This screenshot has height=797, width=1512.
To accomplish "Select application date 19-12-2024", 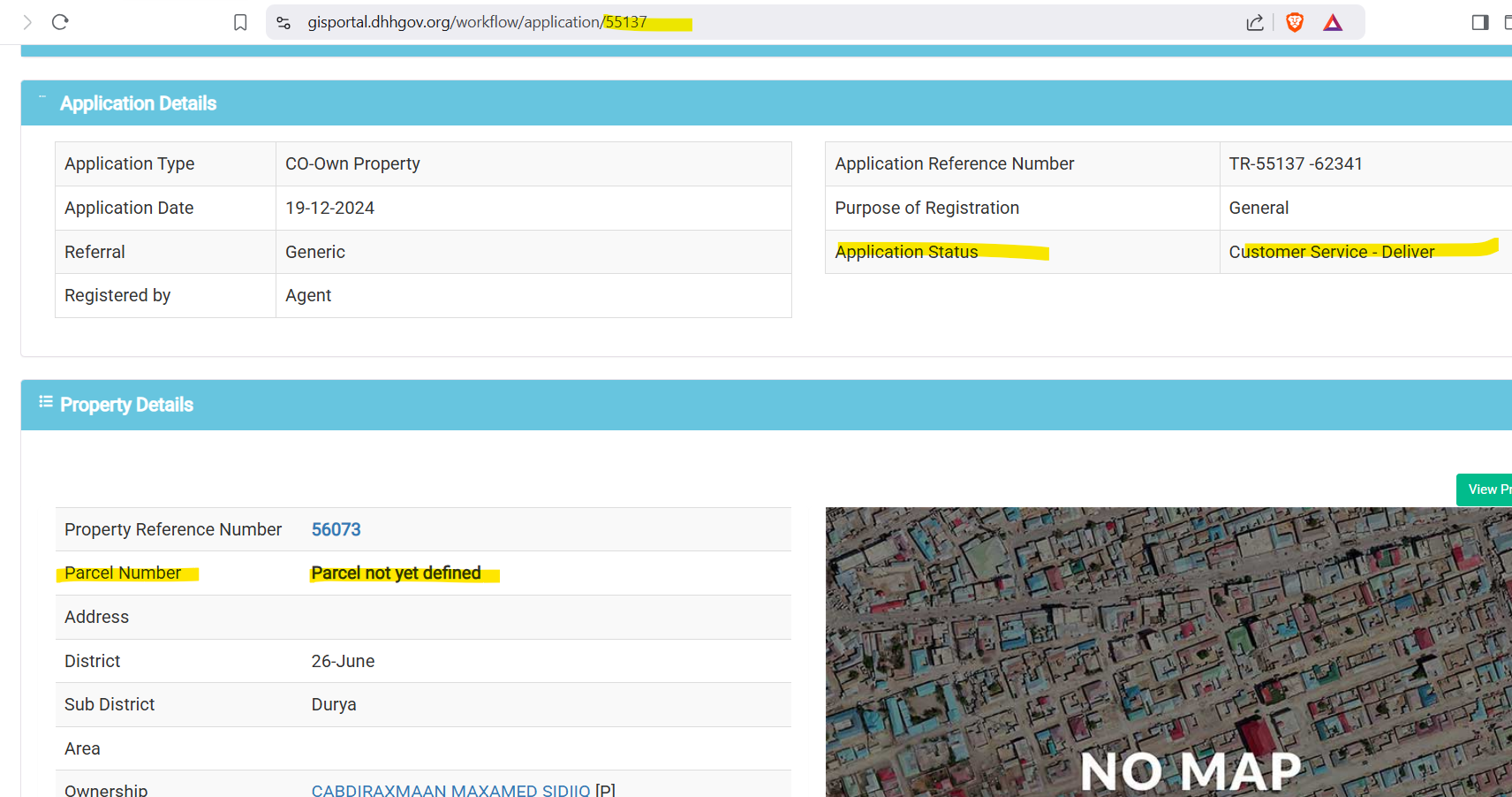I will [329, 208].
